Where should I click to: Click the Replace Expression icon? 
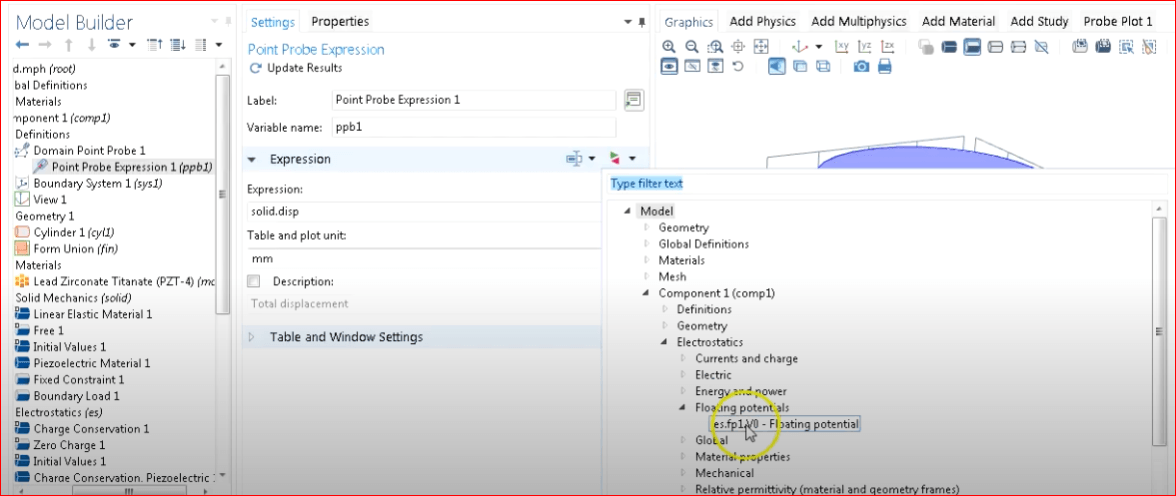(x=615, y=158)
